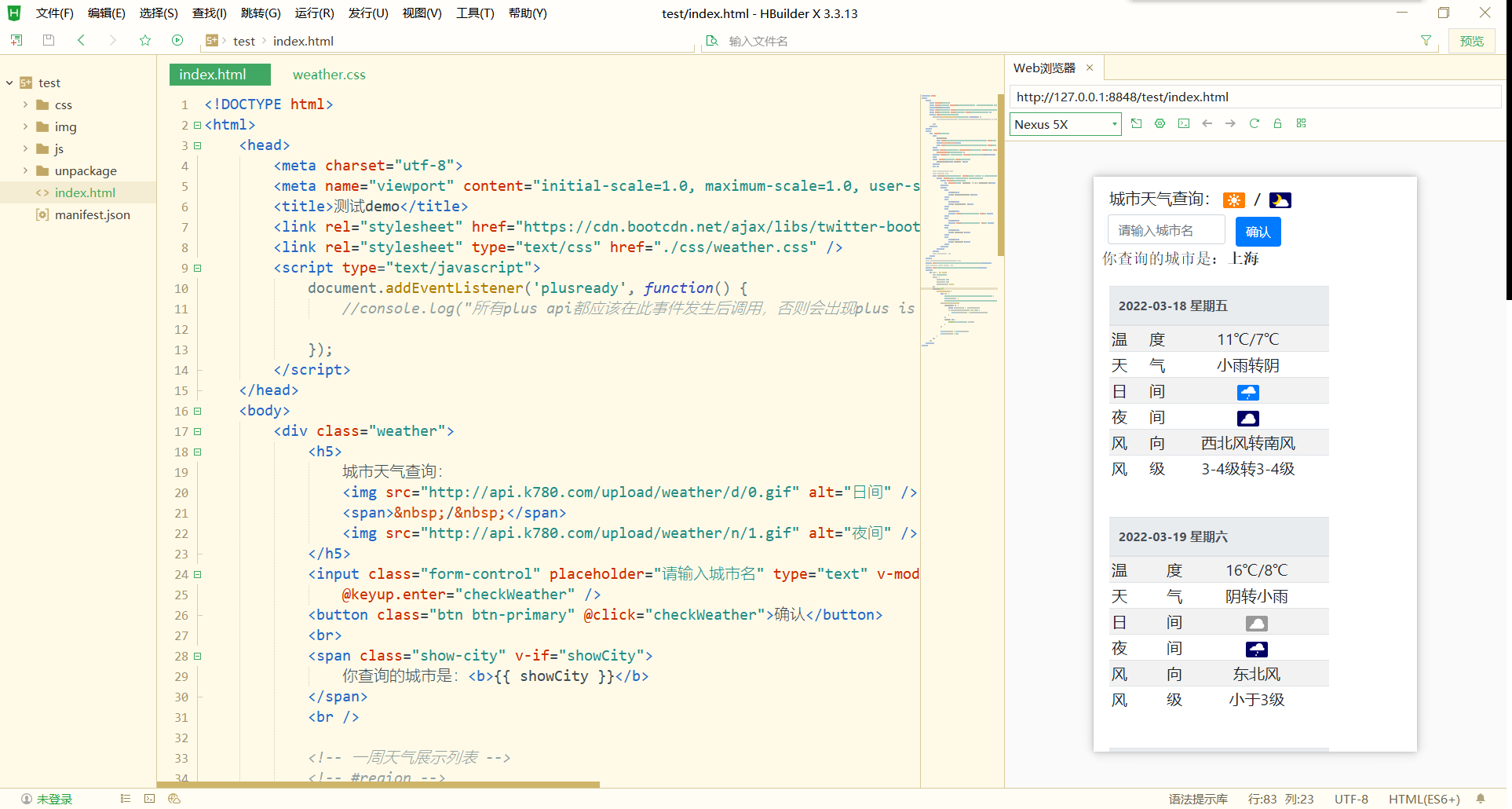The width and height of the screenshot is (1512, 809).
Task: Click Web browser forward arrow
Action: coord(1230,123)
